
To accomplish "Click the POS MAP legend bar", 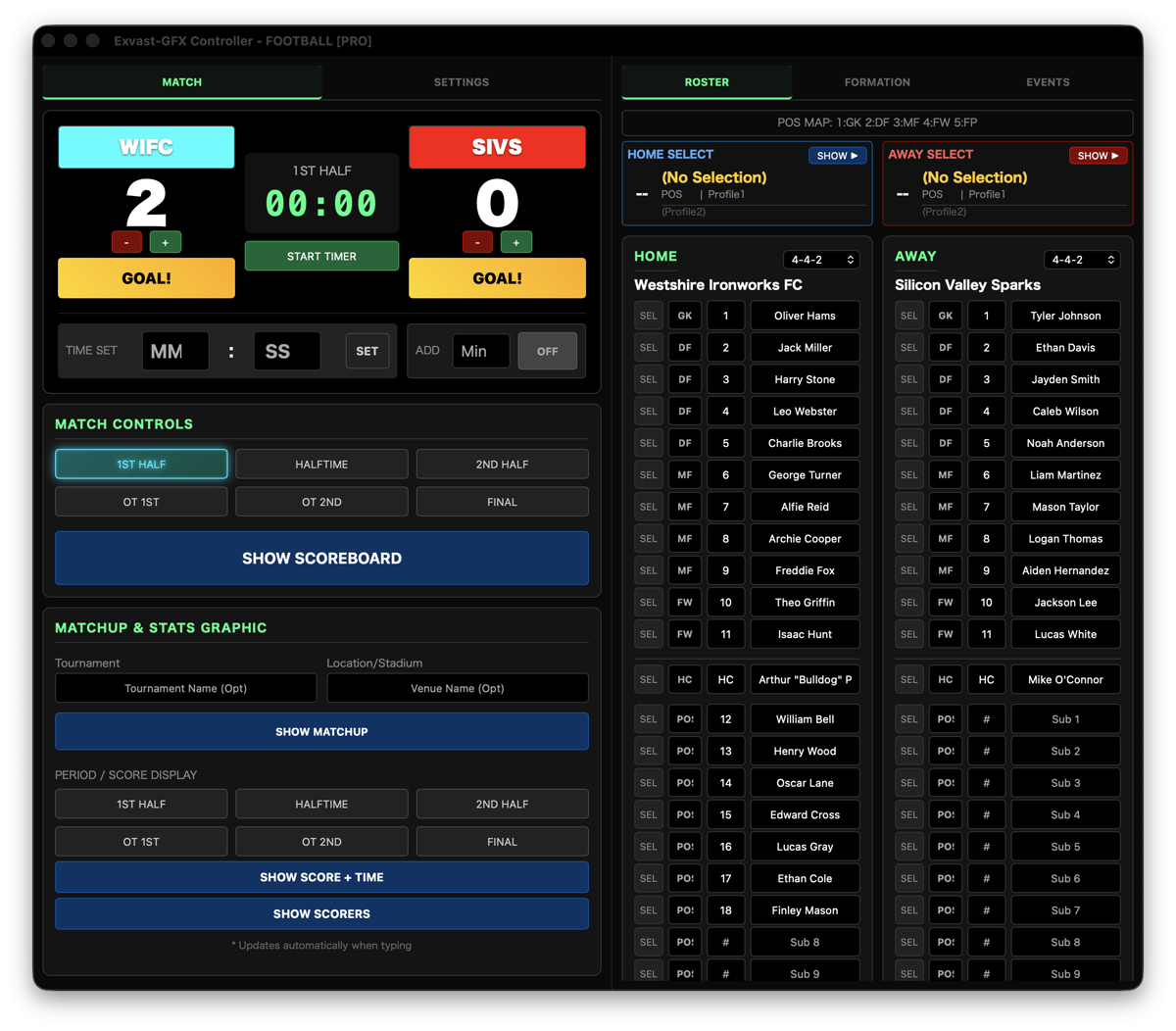I will 877,123.
